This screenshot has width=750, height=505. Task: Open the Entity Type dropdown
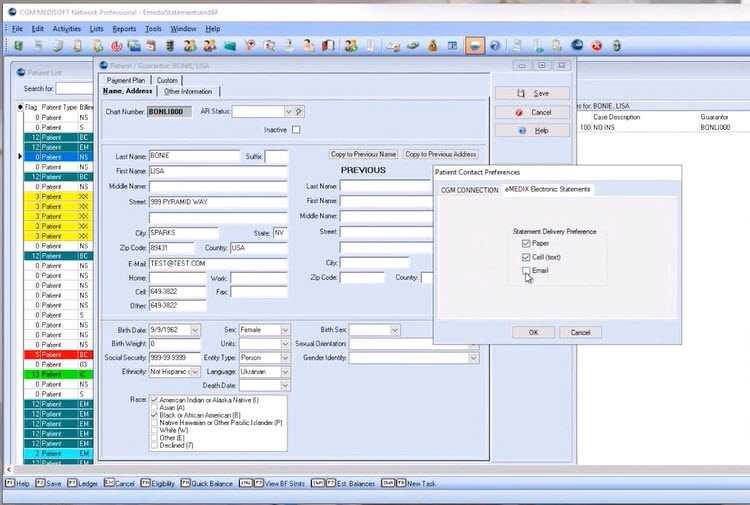point(285,357)
